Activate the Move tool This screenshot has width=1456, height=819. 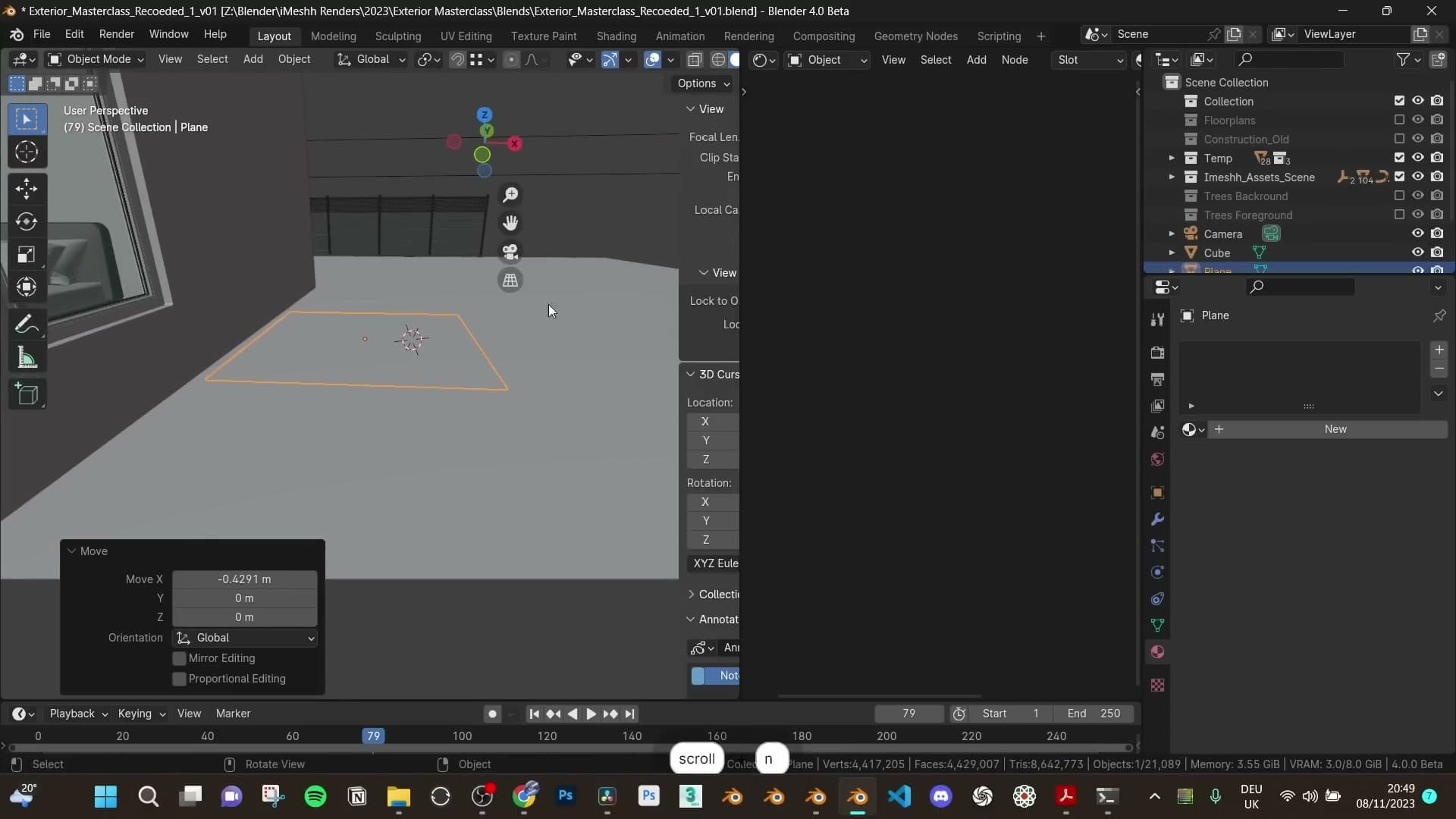point(27,188)
